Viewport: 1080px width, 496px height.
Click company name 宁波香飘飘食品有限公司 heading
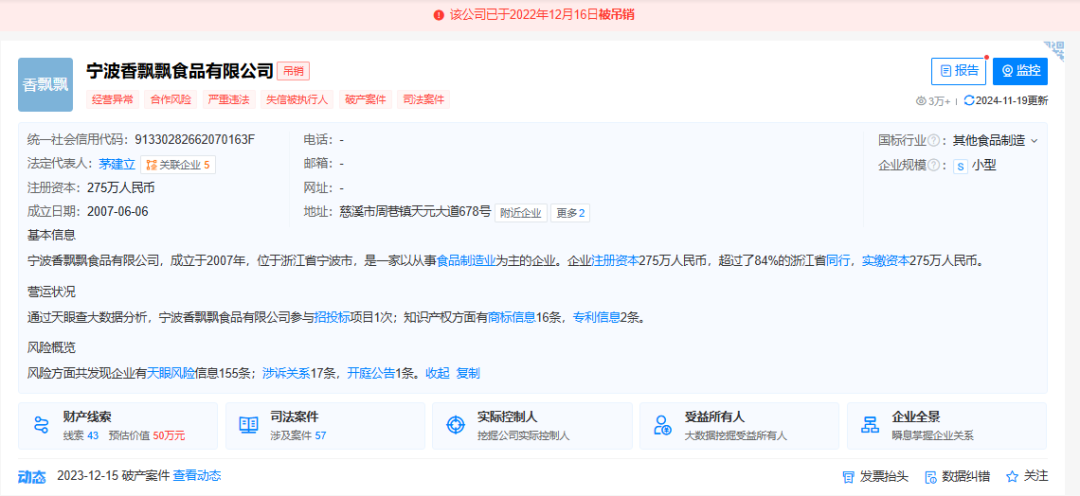(x=180, y=70)
